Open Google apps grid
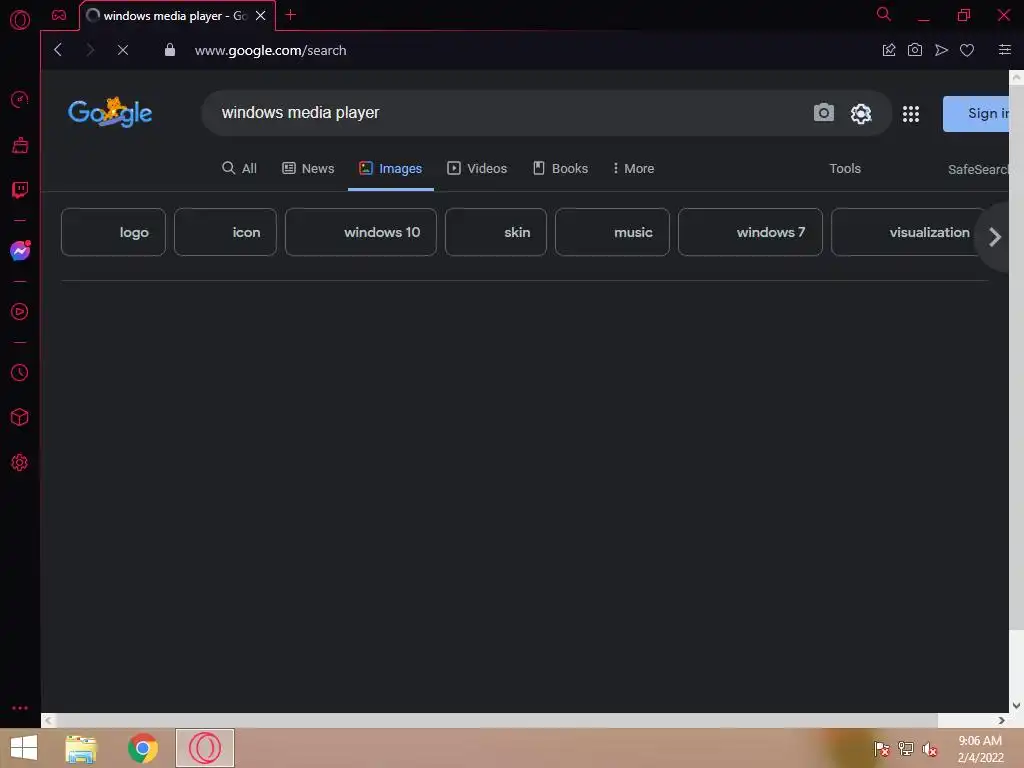The height and width of the screenshot is (768, 1024). (911, 114)
